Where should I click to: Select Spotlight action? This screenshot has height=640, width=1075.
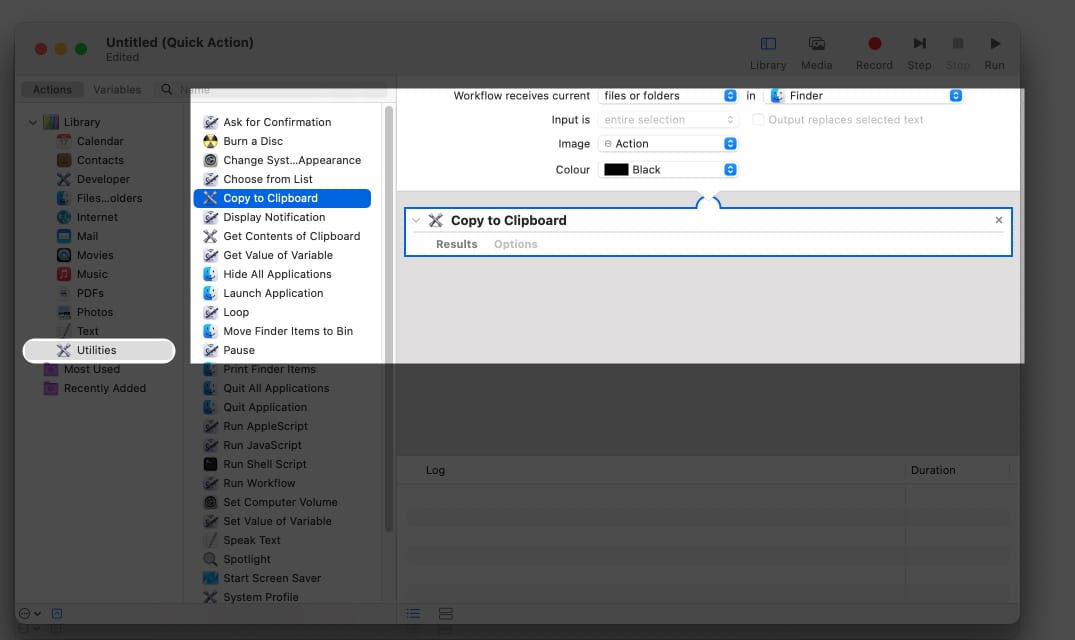tap(246, 560)
